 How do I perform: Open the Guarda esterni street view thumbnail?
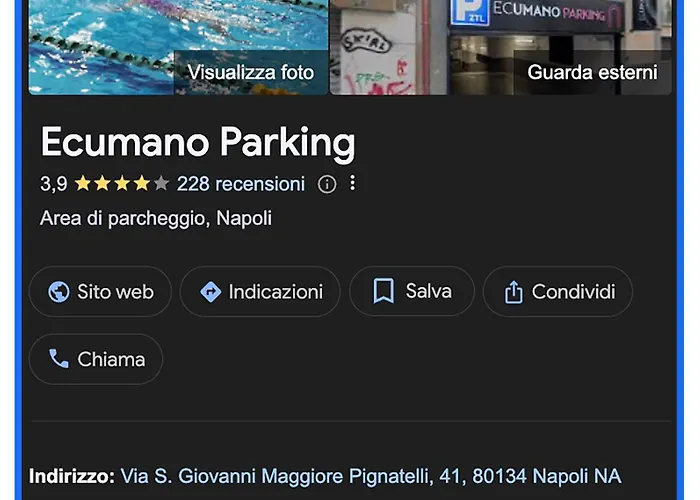(x=501, y=47)
